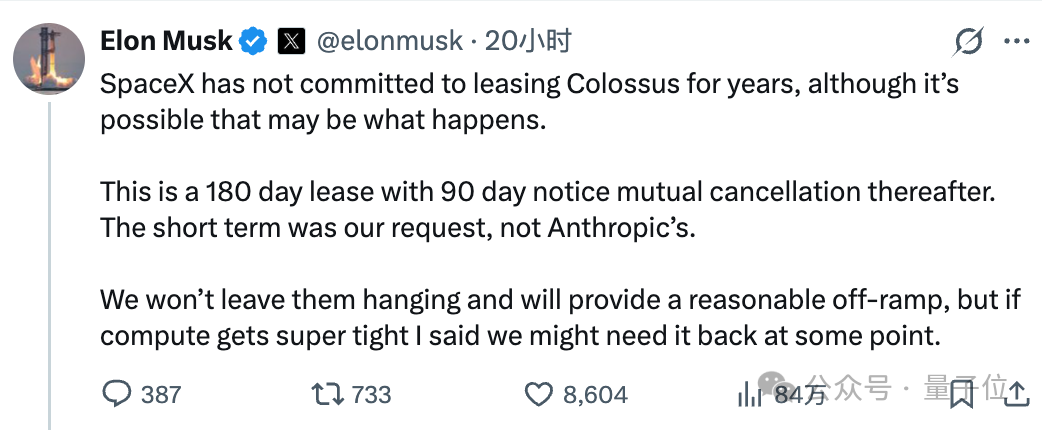This screenshot has height=430, width=1042.
Task: Click the Elon Musk display name
Action: 165,42
